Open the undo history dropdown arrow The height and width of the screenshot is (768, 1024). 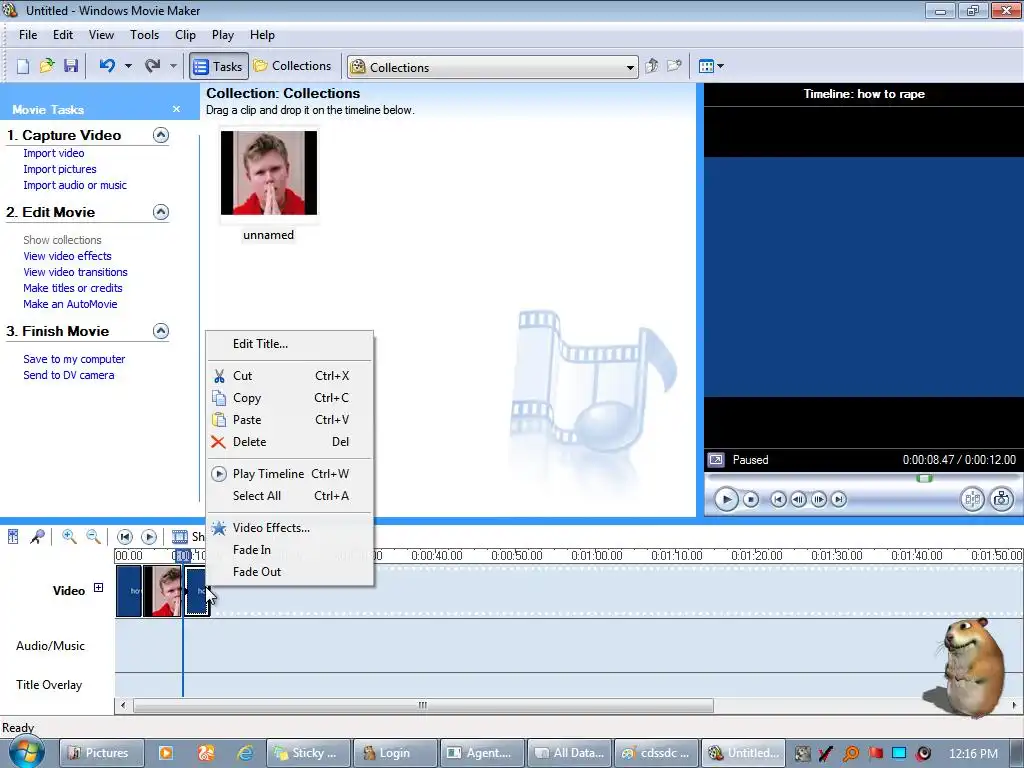click(x=128, y=66)
